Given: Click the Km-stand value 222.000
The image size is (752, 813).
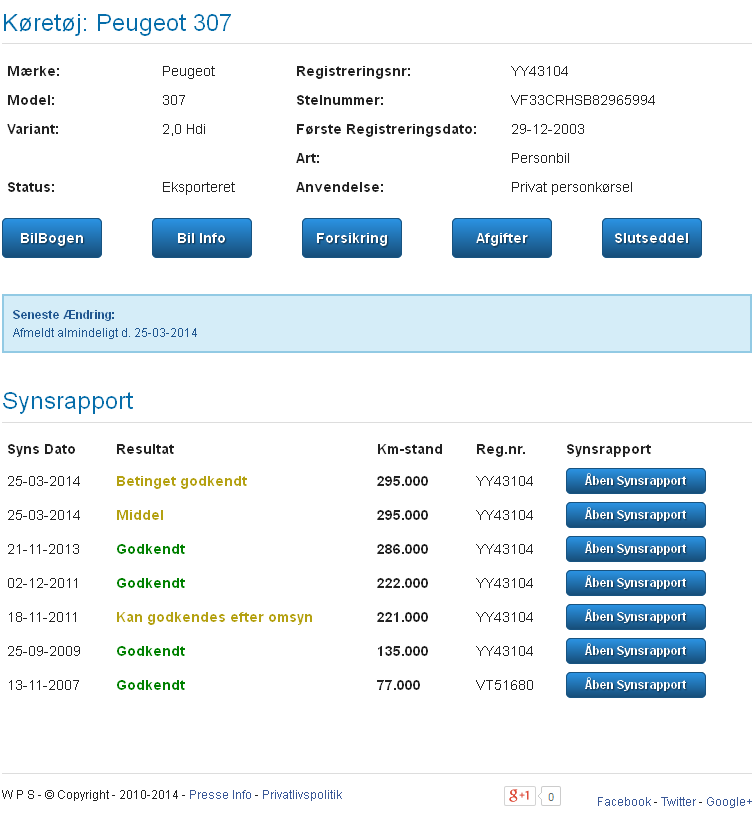Looking at the screenshot, I should [x=402, y=583].
